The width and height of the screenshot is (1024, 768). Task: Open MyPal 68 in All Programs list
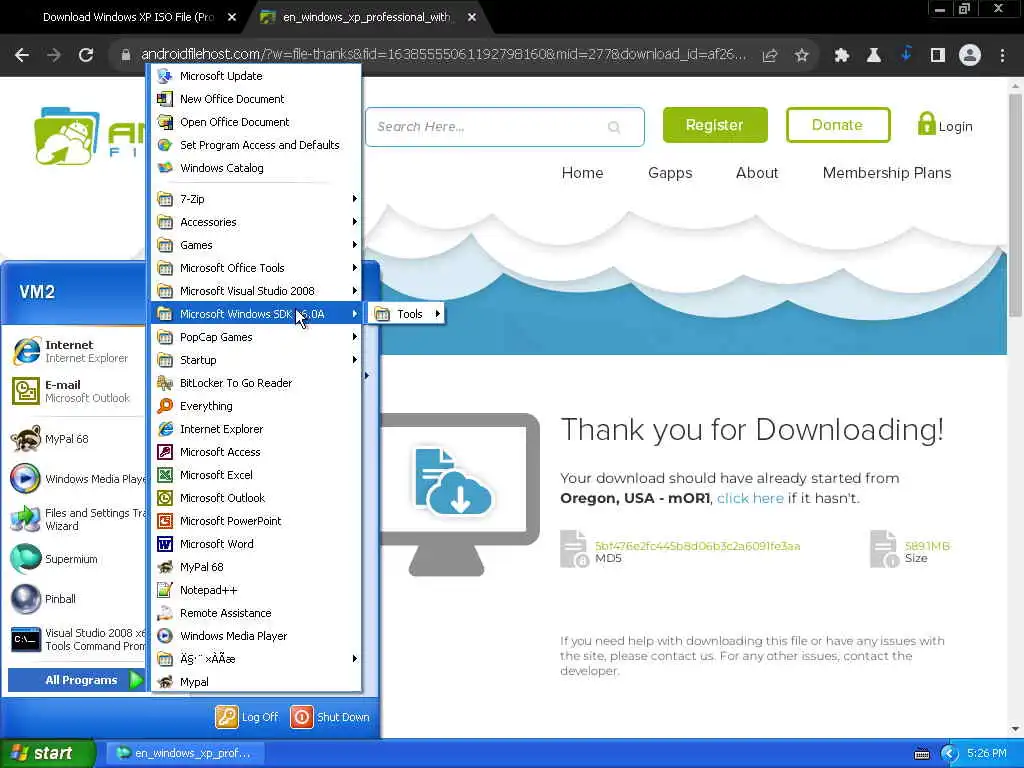click(x=256, y=567)
